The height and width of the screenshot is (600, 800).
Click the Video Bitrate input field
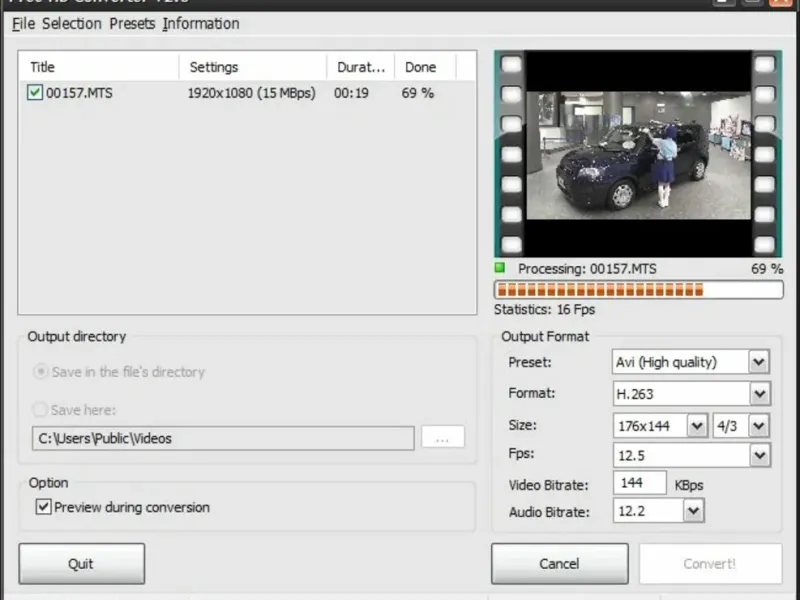[640, 483]
